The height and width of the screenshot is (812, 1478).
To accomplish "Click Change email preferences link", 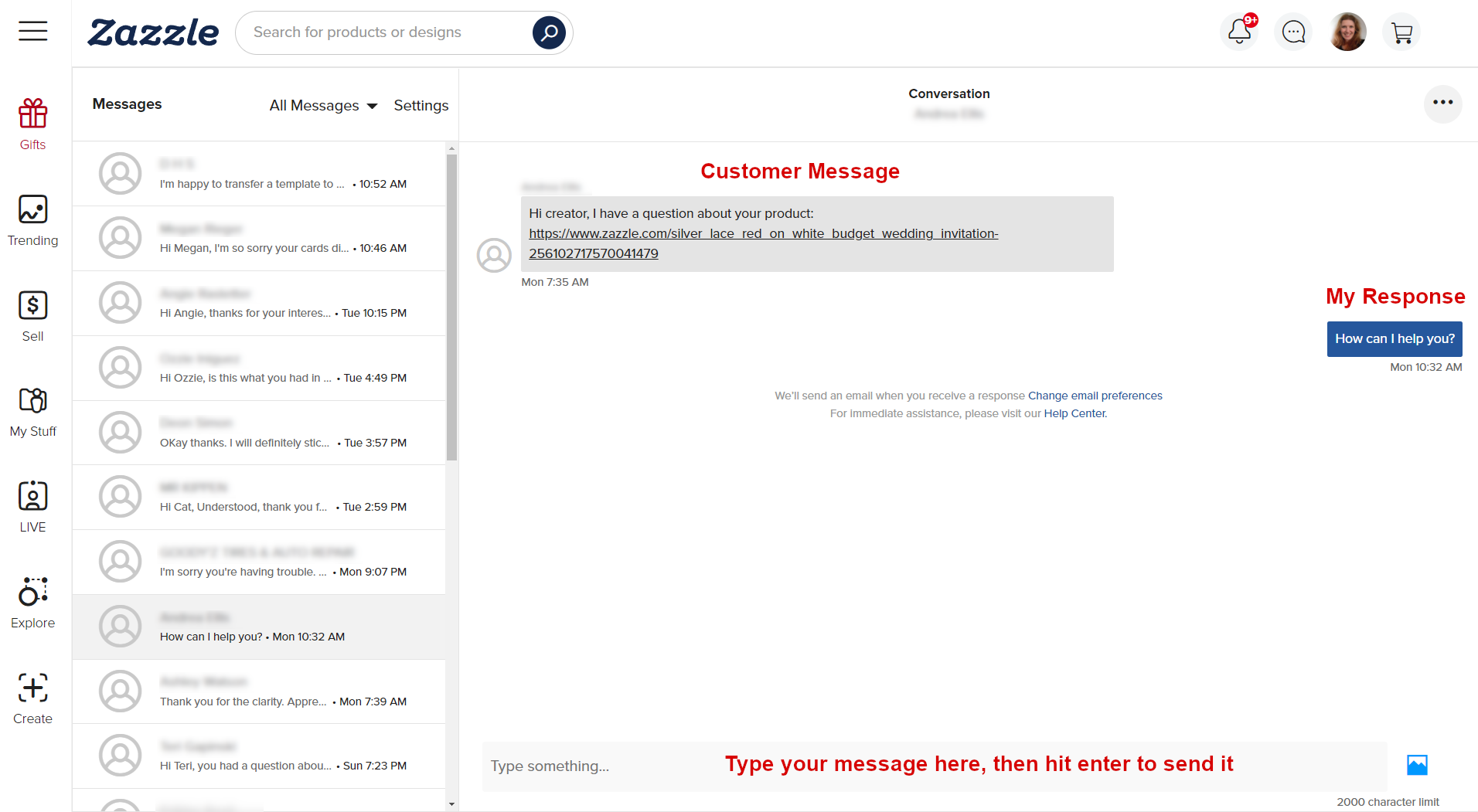I will pyautogui.click(x=1095, y=396).
